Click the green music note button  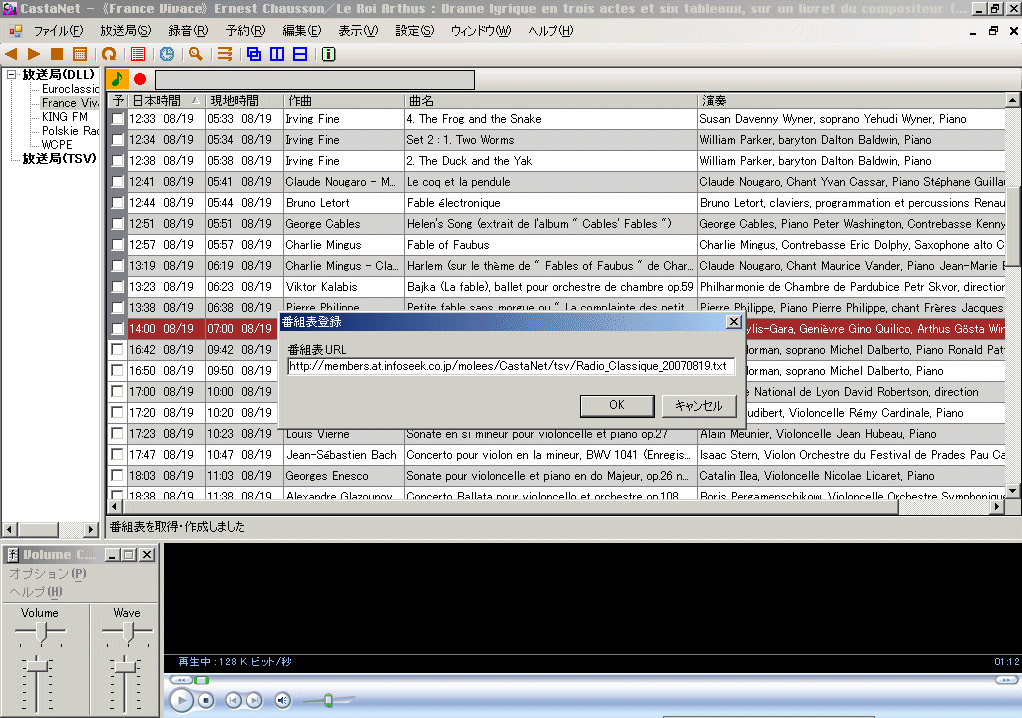point(117,79)
